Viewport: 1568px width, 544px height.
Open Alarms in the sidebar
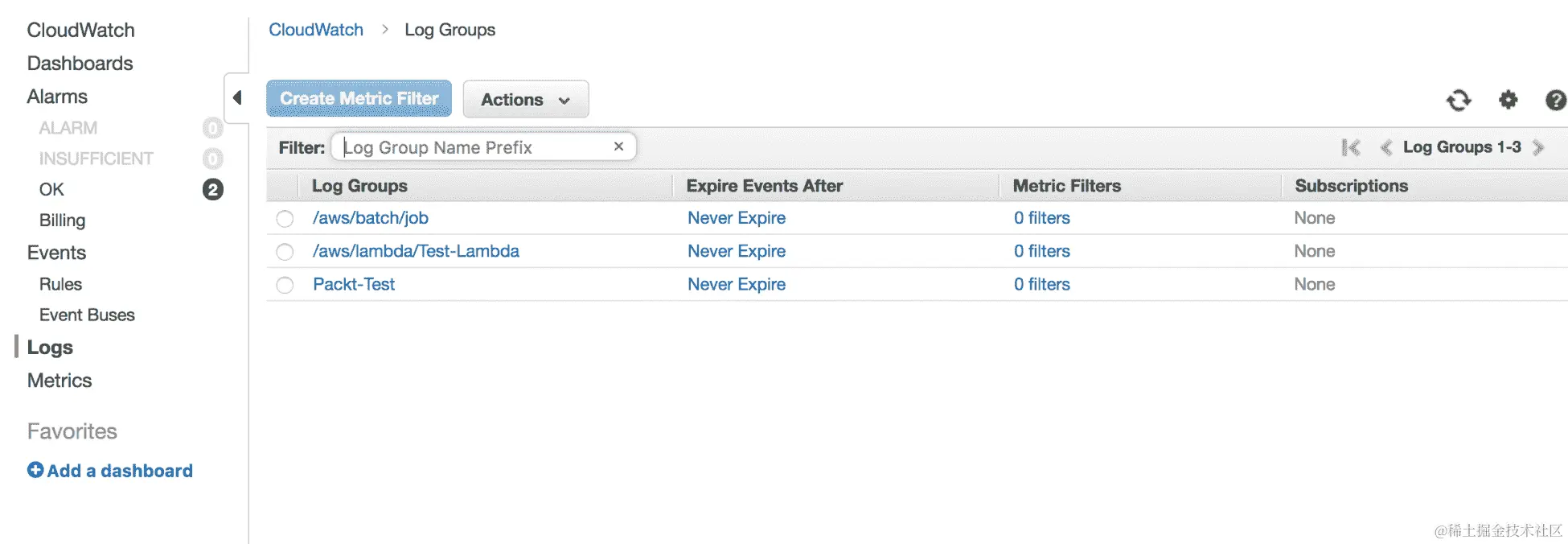click(x=57, y=97)
